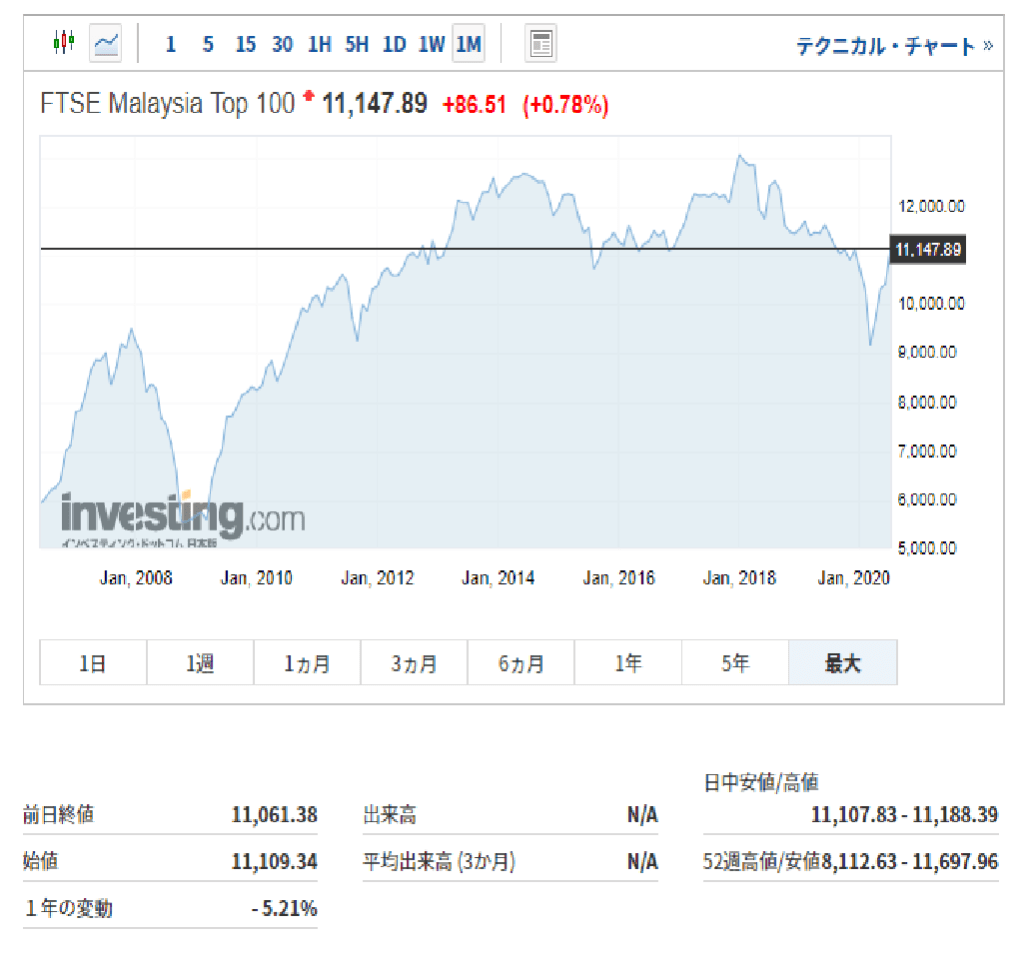Screen dimensions: 1024x956
Task: Switch to the 1W interval
Action: tap(432, 44)
